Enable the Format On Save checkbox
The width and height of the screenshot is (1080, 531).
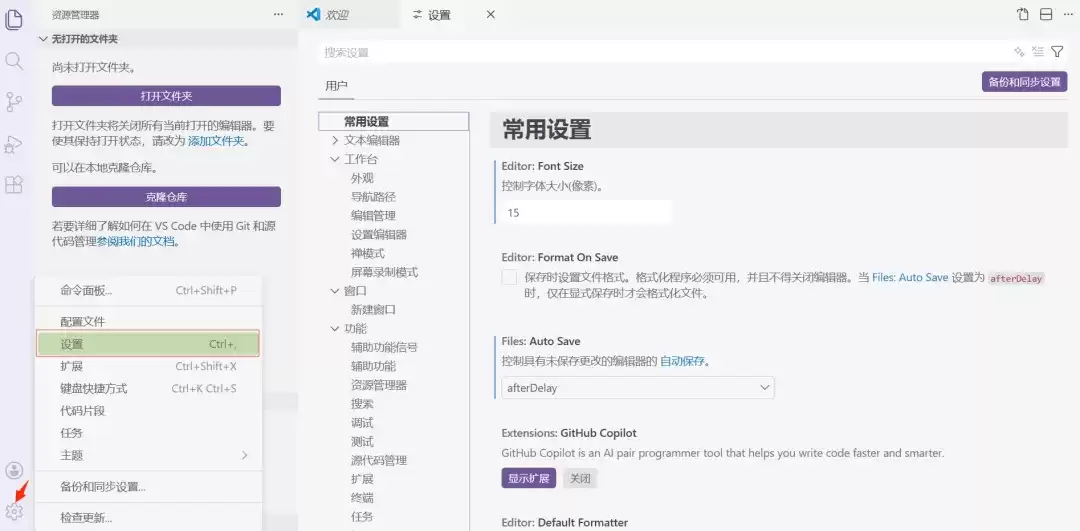[509, 278]
